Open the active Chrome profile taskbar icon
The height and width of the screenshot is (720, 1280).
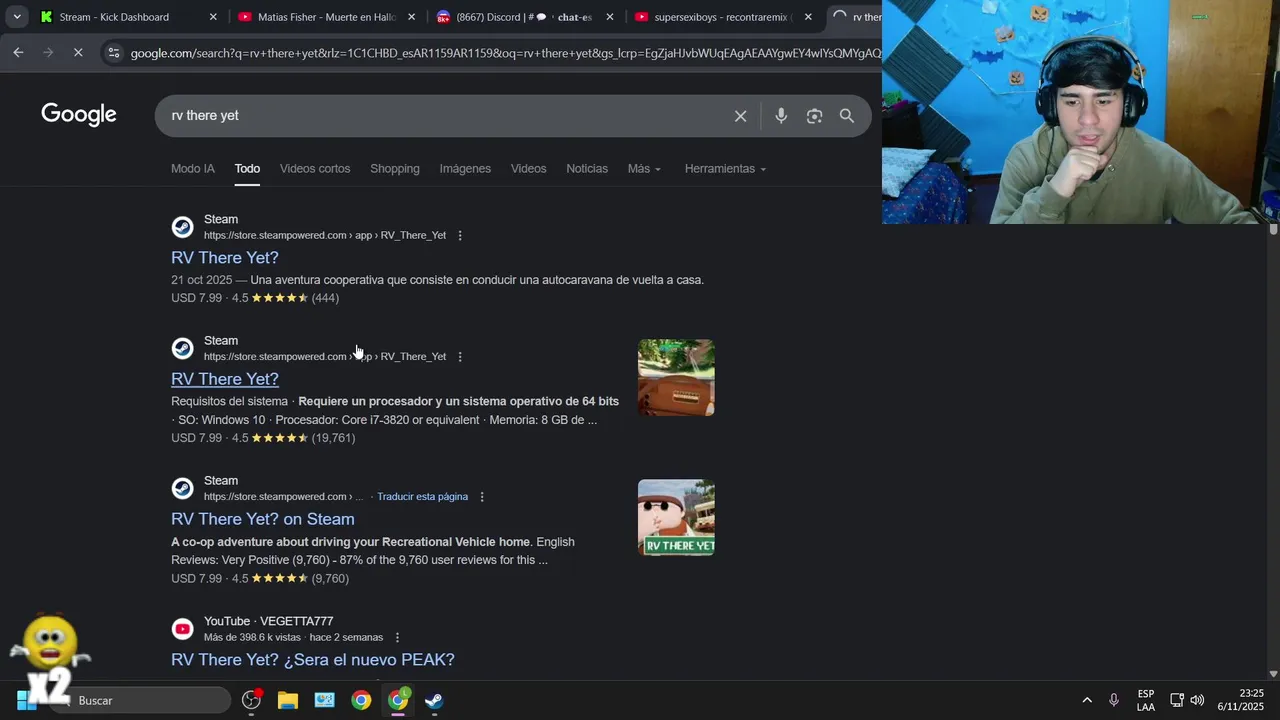[x=398, y=700]
